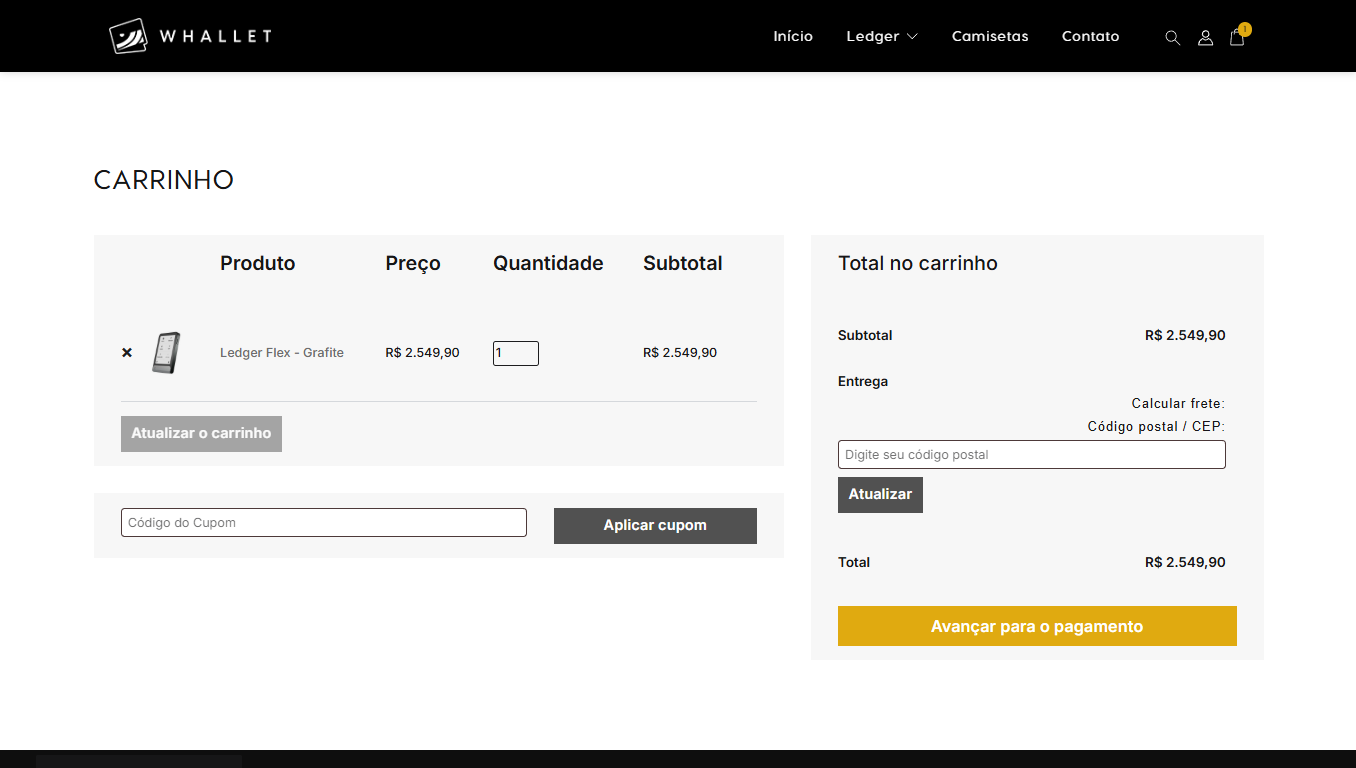Open the shopping cart icon
Image resolution: width=1356 pixels, height=768 pixels.
1237,38
